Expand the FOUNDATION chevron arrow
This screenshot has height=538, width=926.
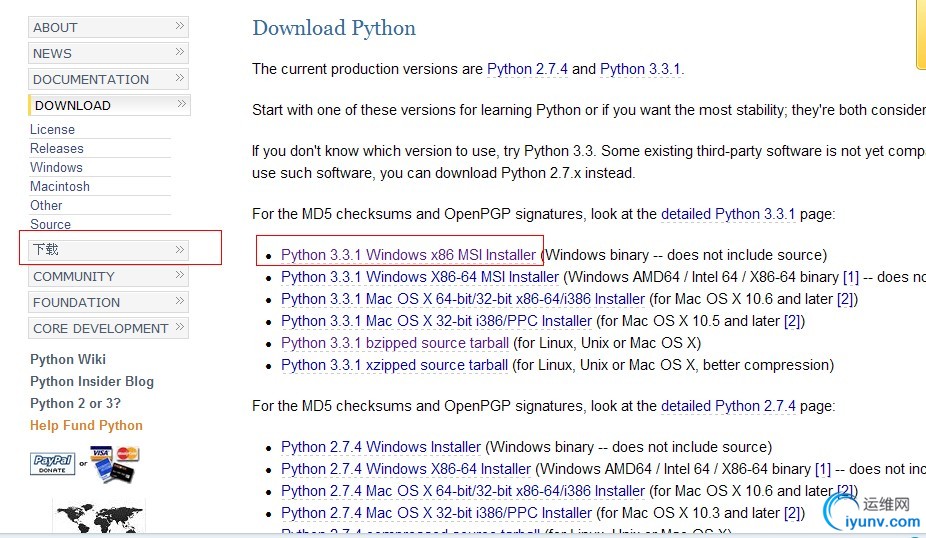click(x=180, y=301)
